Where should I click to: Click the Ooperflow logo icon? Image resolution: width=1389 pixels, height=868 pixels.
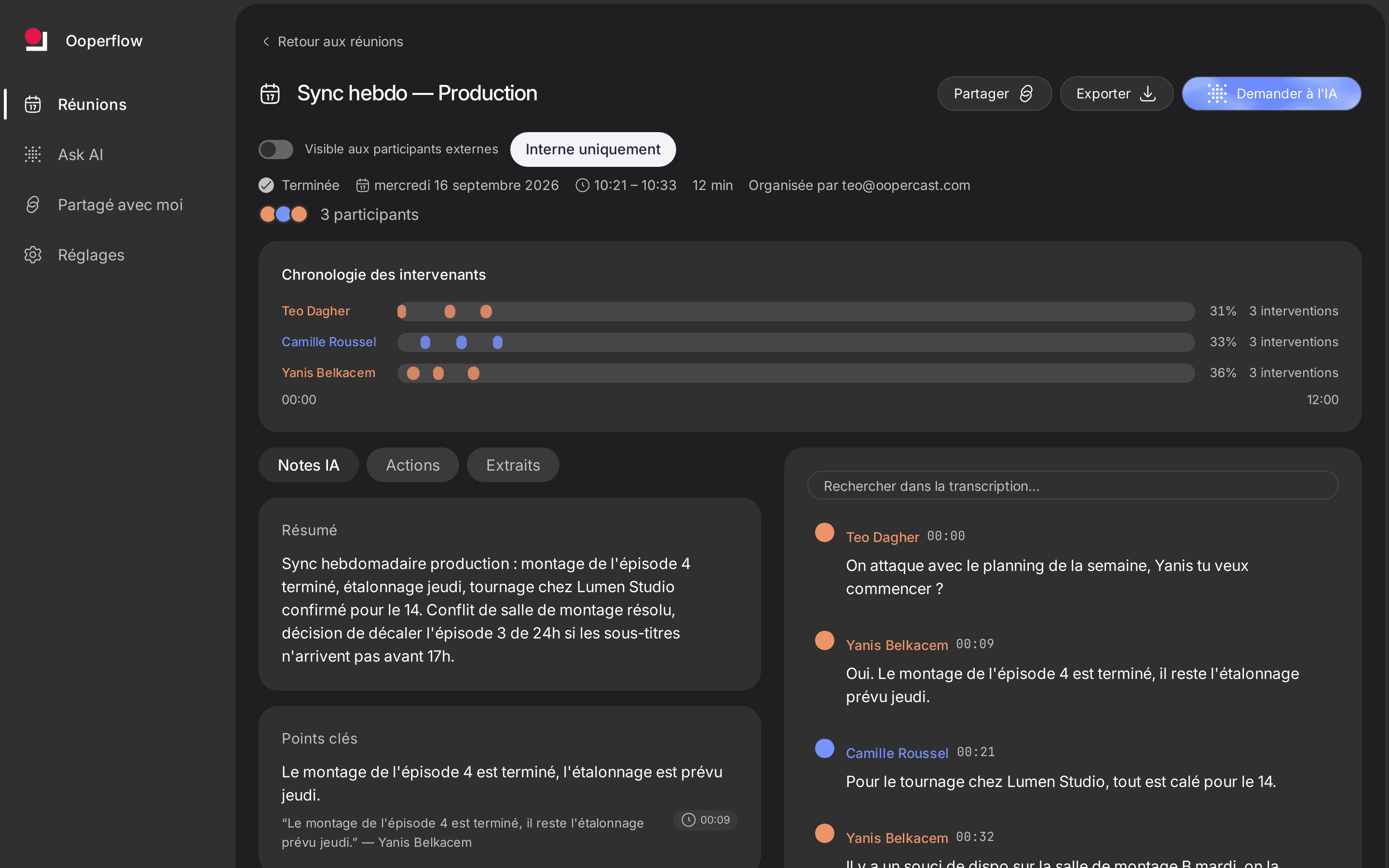point(36,40)
